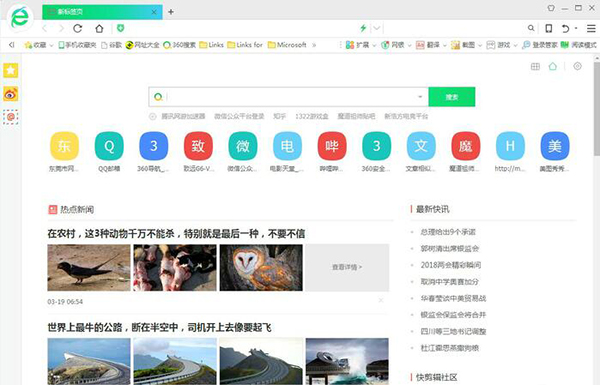Open the light-blue H shortcut tile

(x=510, y=146)
